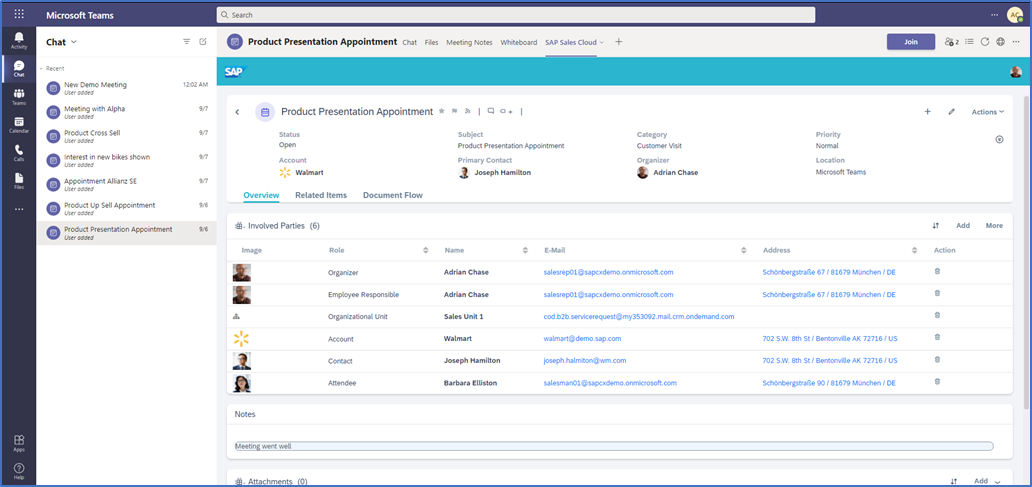Collapse the Recent chats group
Viewport: 1032px width, 487px height.
click(x=41, y=68)
